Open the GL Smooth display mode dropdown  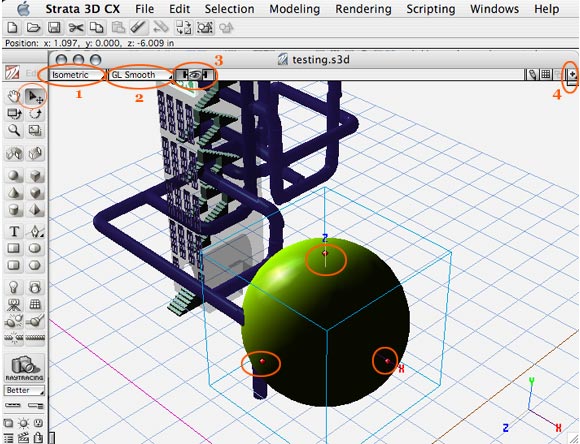coord(141,75)
